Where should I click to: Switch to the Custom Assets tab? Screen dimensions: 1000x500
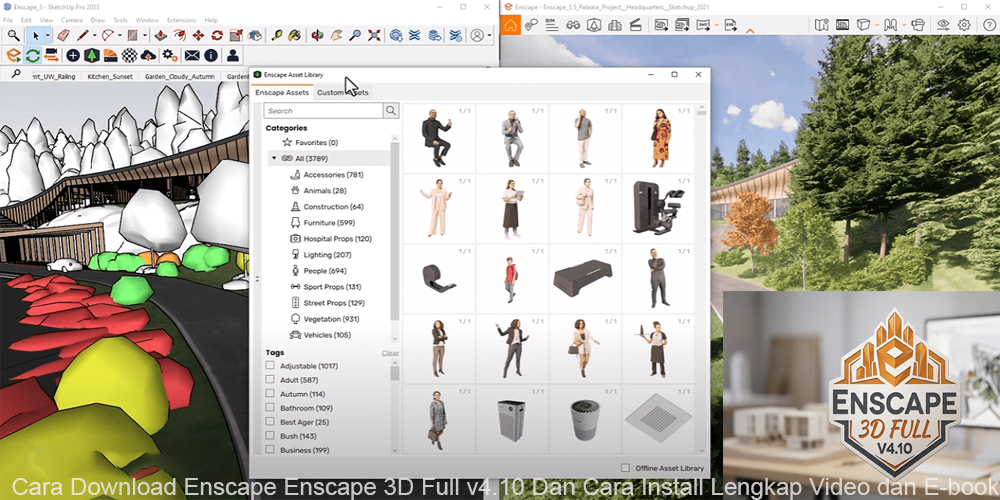coord(342,92)
